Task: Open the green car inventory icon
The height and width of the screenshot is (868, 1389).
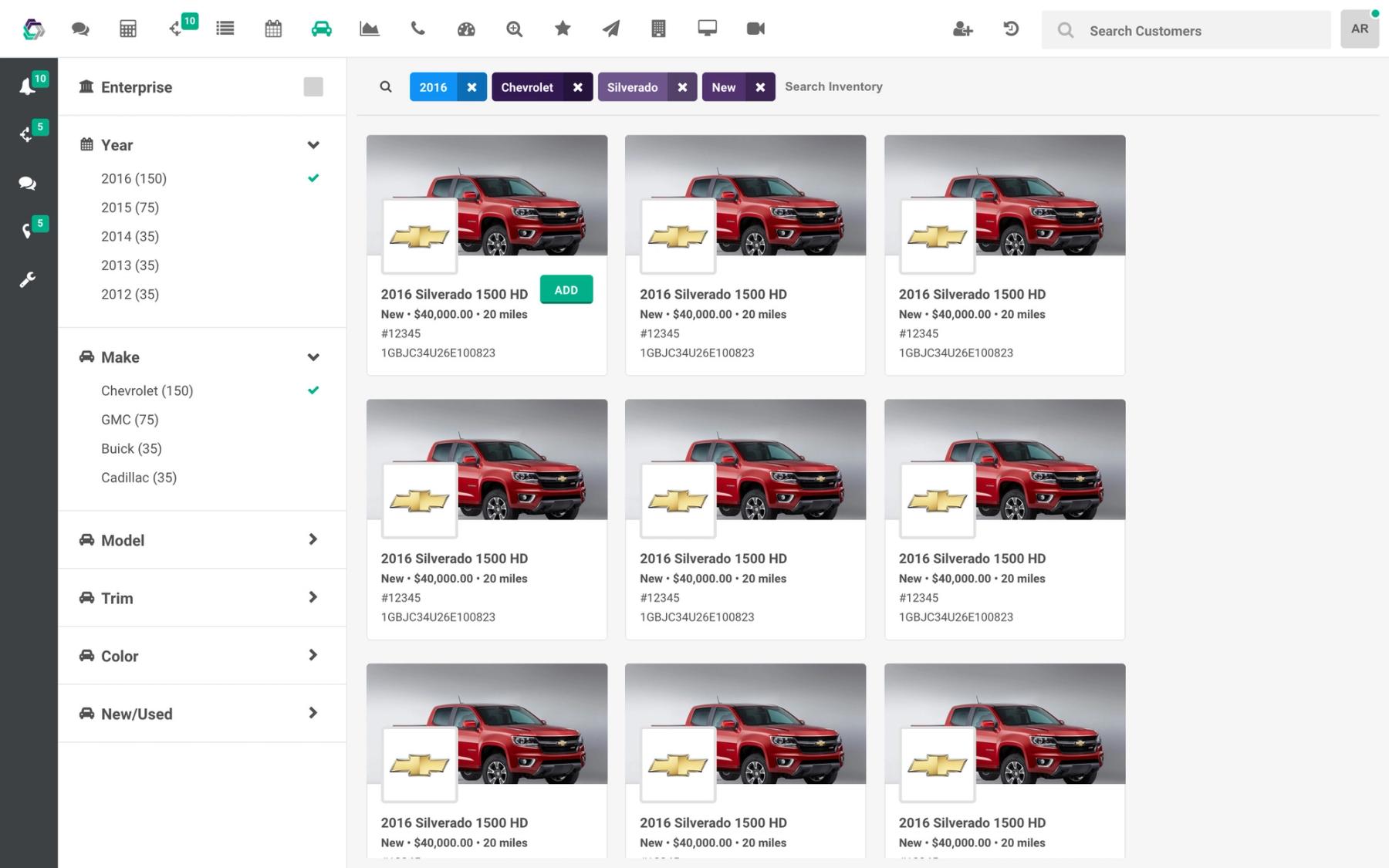Action: [x=322, y=29]
